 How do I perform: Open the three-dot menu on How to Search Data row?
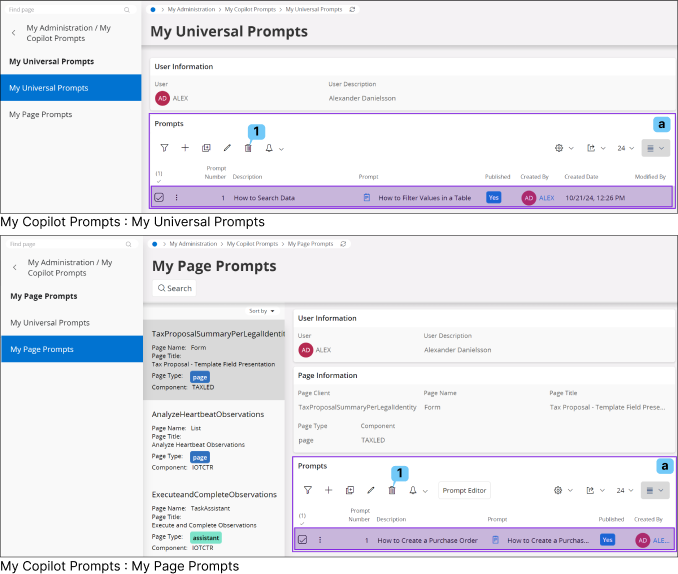pyautogui.click(x=176, y=198)
